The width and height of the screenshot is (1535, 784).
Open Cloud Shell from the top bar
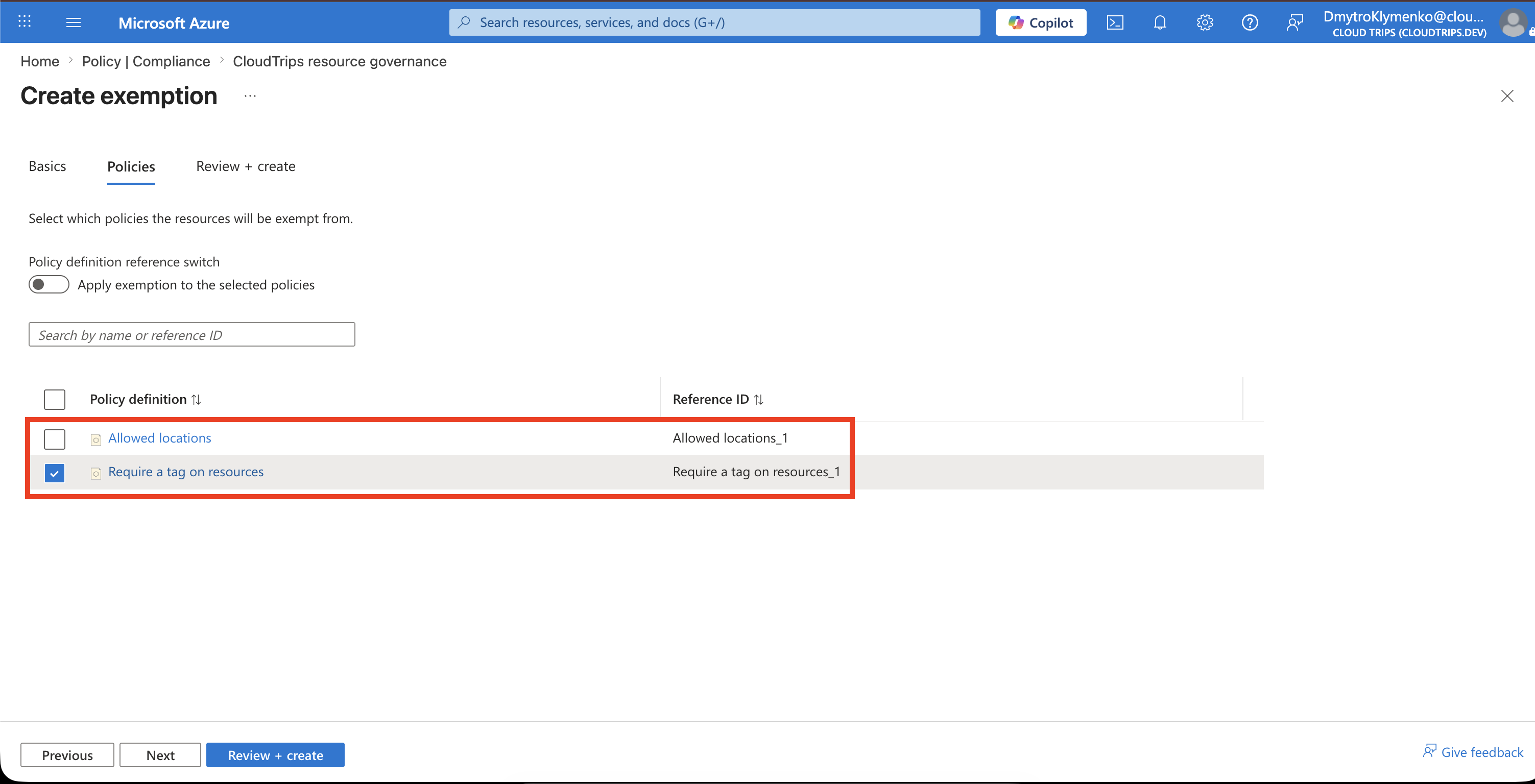[x=1115, y=22]
